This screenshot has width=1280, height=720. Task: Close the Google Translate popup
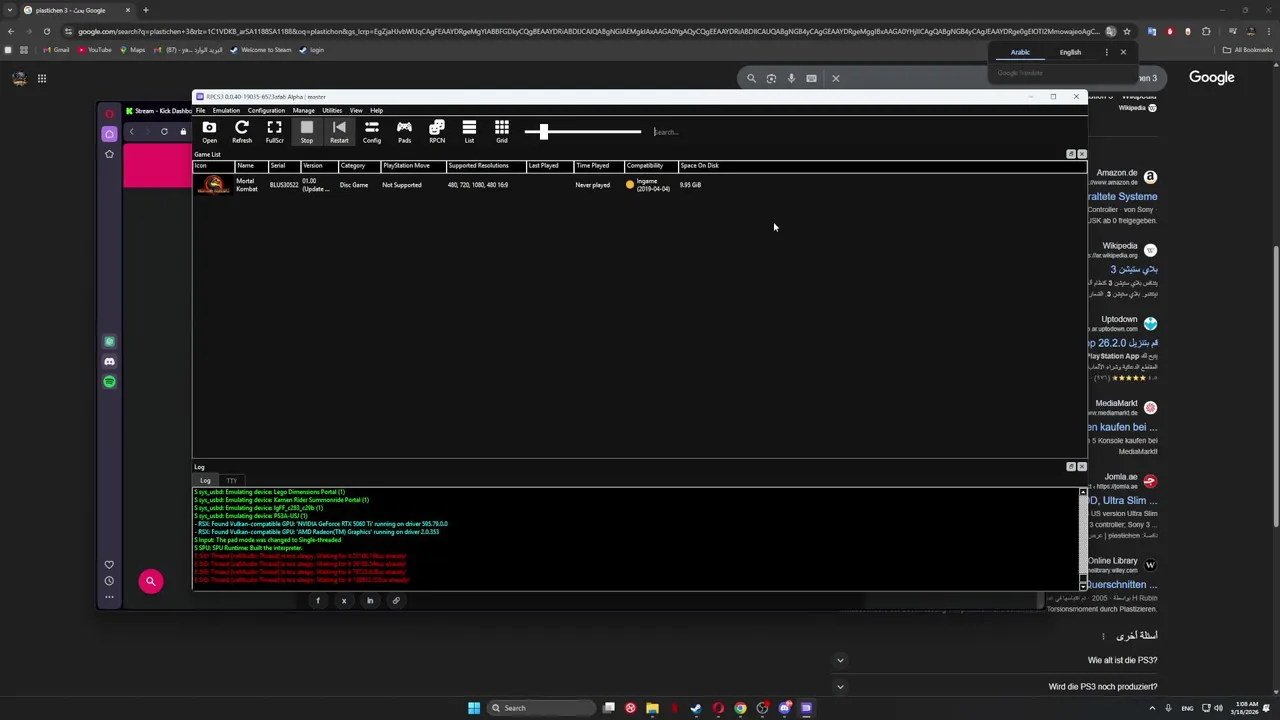click(1123, 52)
